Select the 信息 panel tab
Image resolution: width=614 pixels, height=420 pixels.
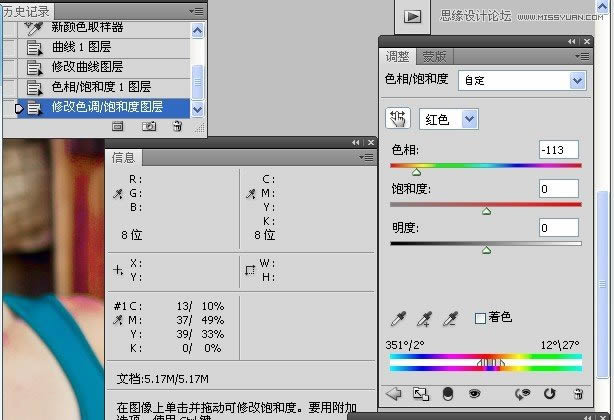[x=124, y=157]
